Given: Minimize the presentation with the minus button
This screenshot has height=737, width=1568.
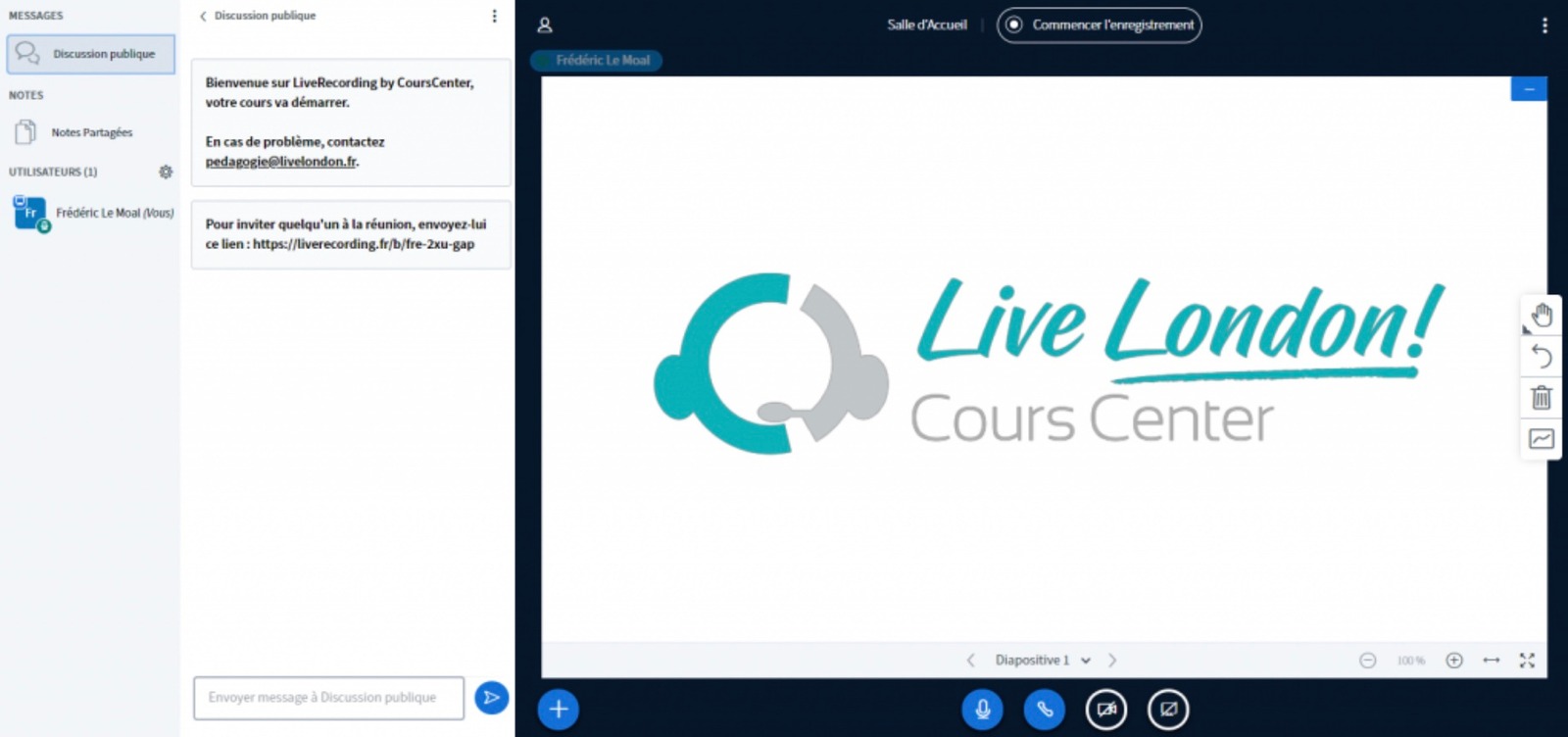Looking at the screenshot, I should (x=1529, y=89).
